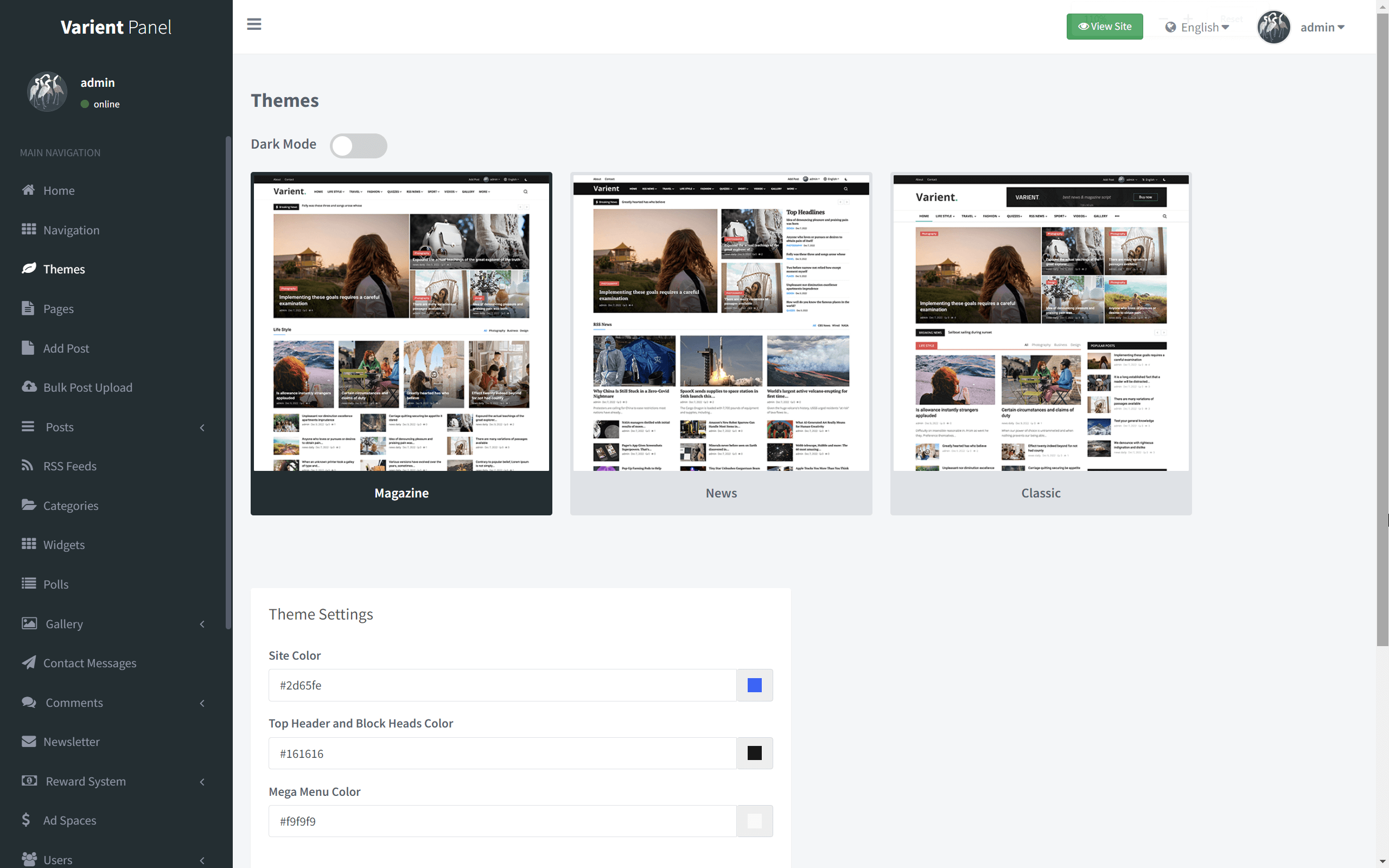This screenshot has width=1389, height=868.
Task: Open Widgets in the sidebar
Action: click(x=63, y=545)
